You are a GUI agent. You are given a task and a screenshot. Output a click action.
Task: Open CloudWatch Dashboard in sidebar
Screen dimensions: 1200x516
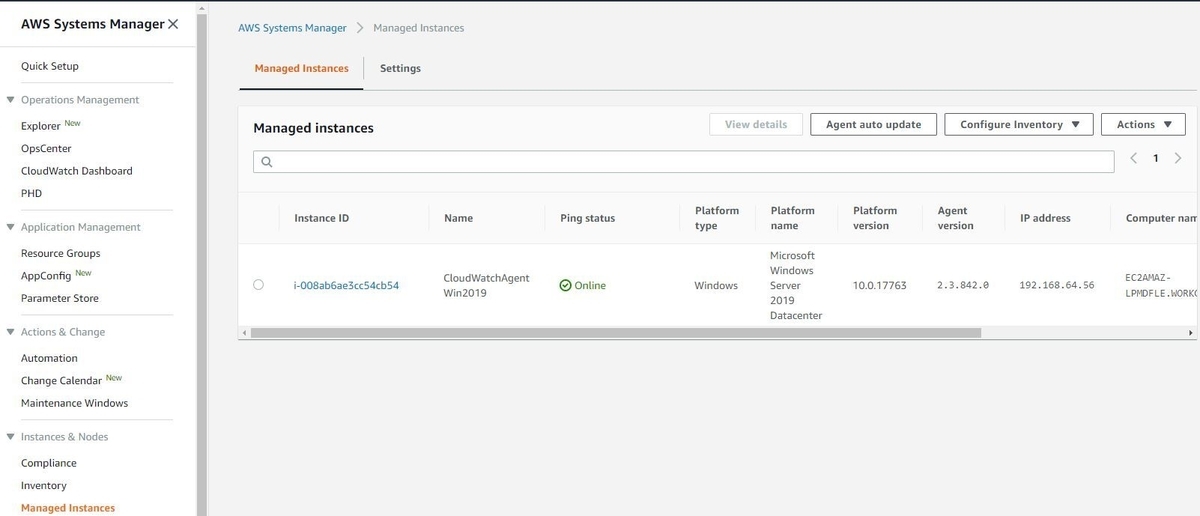click(x=77, y=171)
